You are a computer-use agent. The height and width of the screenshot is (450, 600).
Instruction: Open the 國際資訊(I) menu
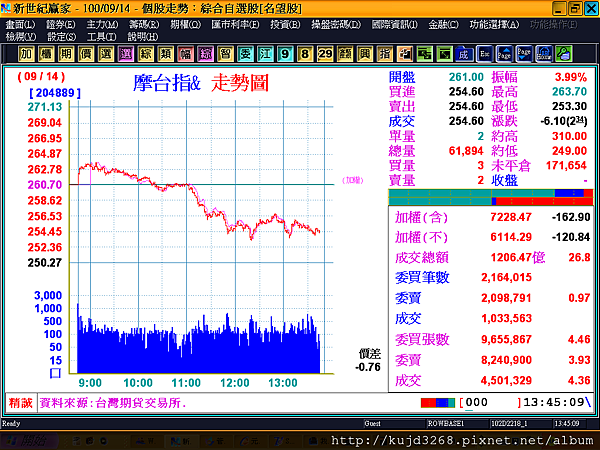click(x=394, y=24)
